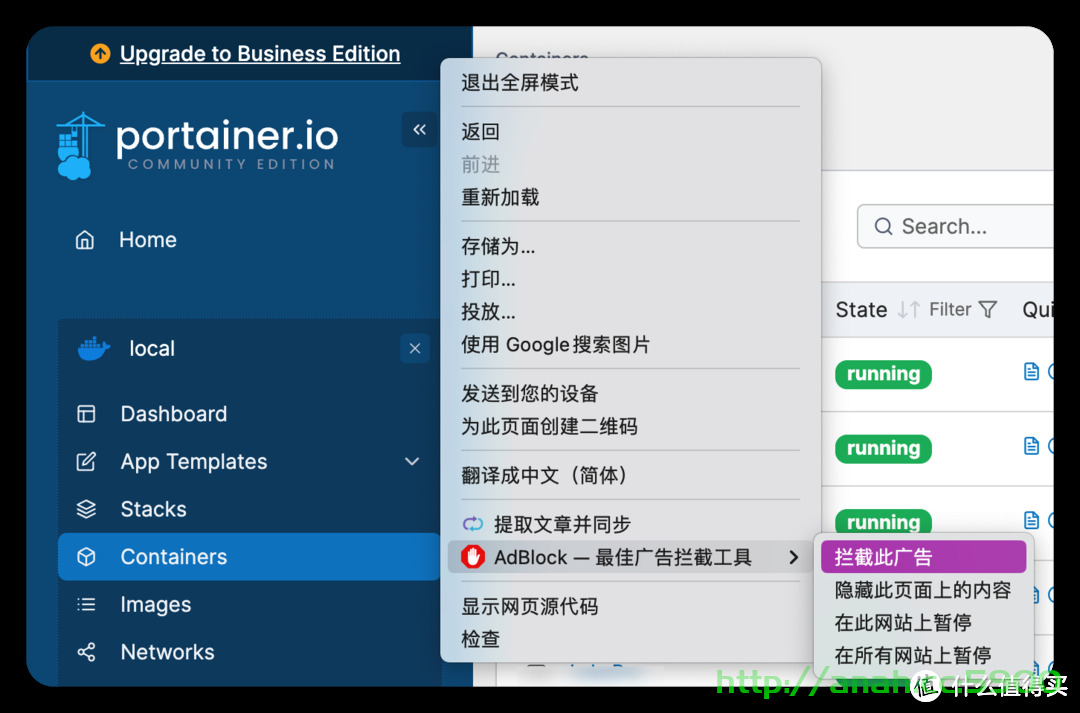The height and width of the screenshot is (713, 1080).
Task: Close the local environment with the X button
Action: click(415, 349)
